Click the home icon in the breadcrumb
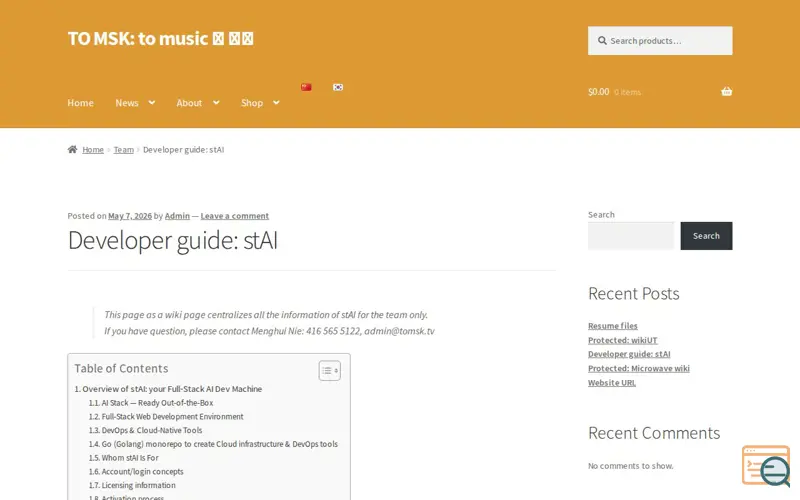Image resolution: width=800 pixels, height=500 pixels. [x=72, y=149]
